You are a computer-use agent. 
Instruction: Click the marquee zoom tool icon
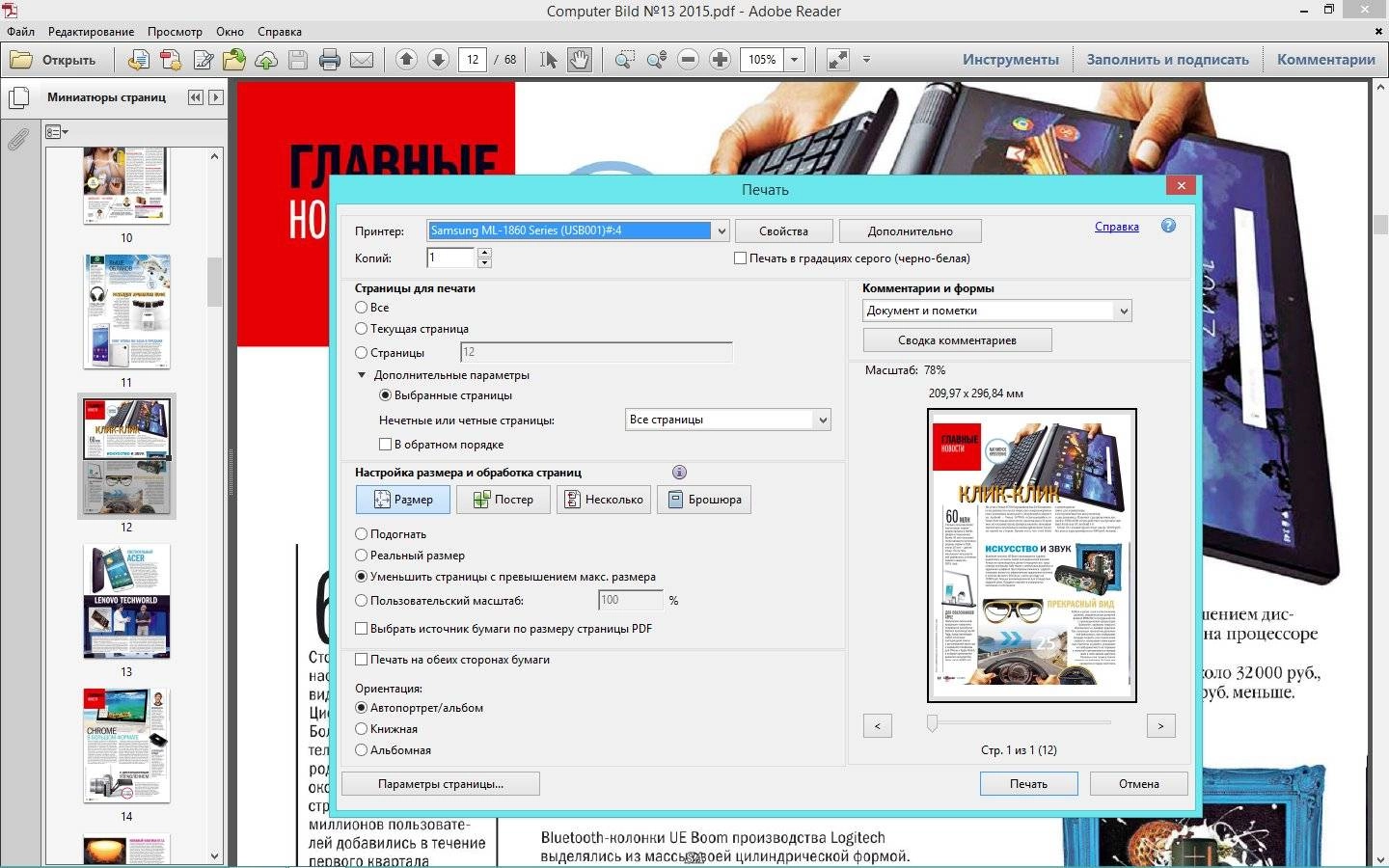[625, 60]
